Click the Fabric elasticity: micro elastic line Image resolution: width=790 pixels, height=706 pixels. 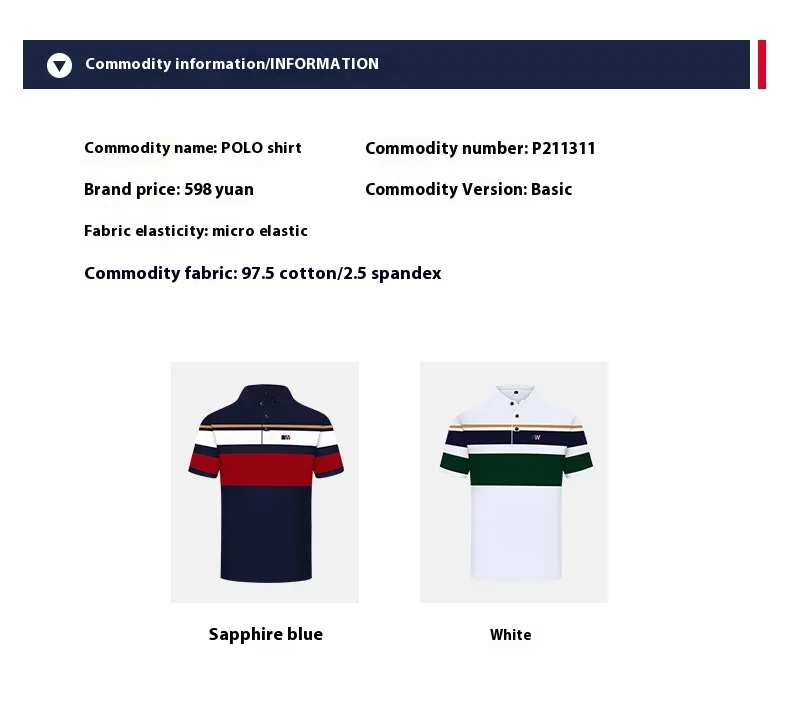[196, 231]
